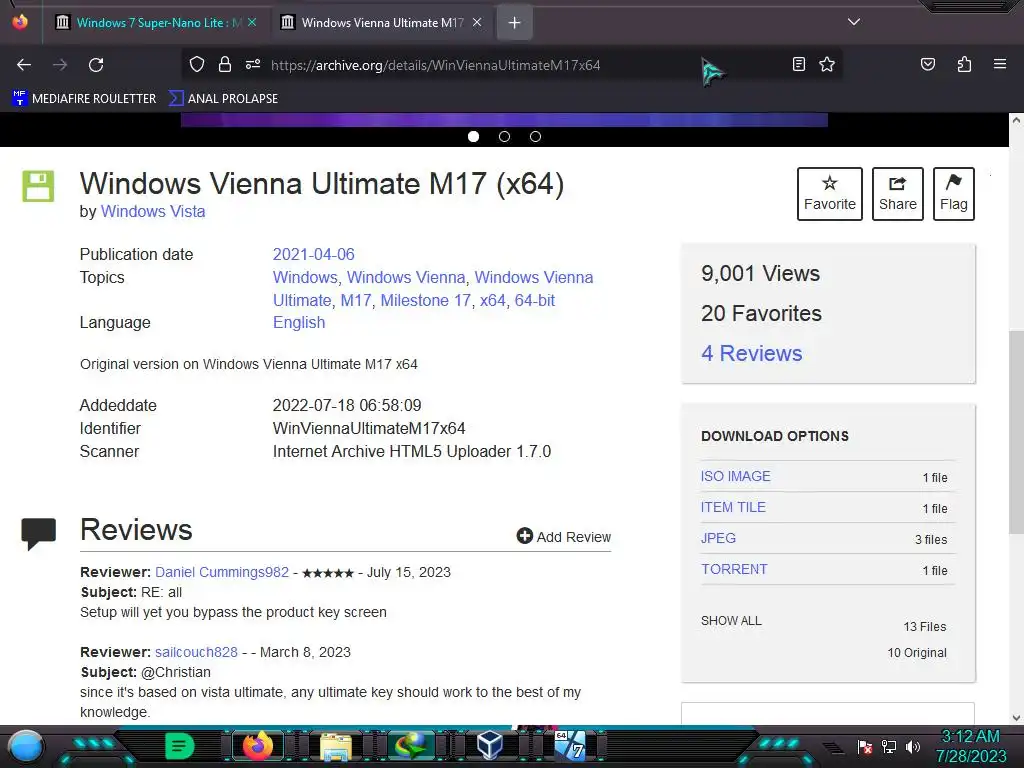Viewport: 1024px width, 768px height.
Task: Switch to Windows 7 Super-Nano Lite tab
Action: (155, 23)
